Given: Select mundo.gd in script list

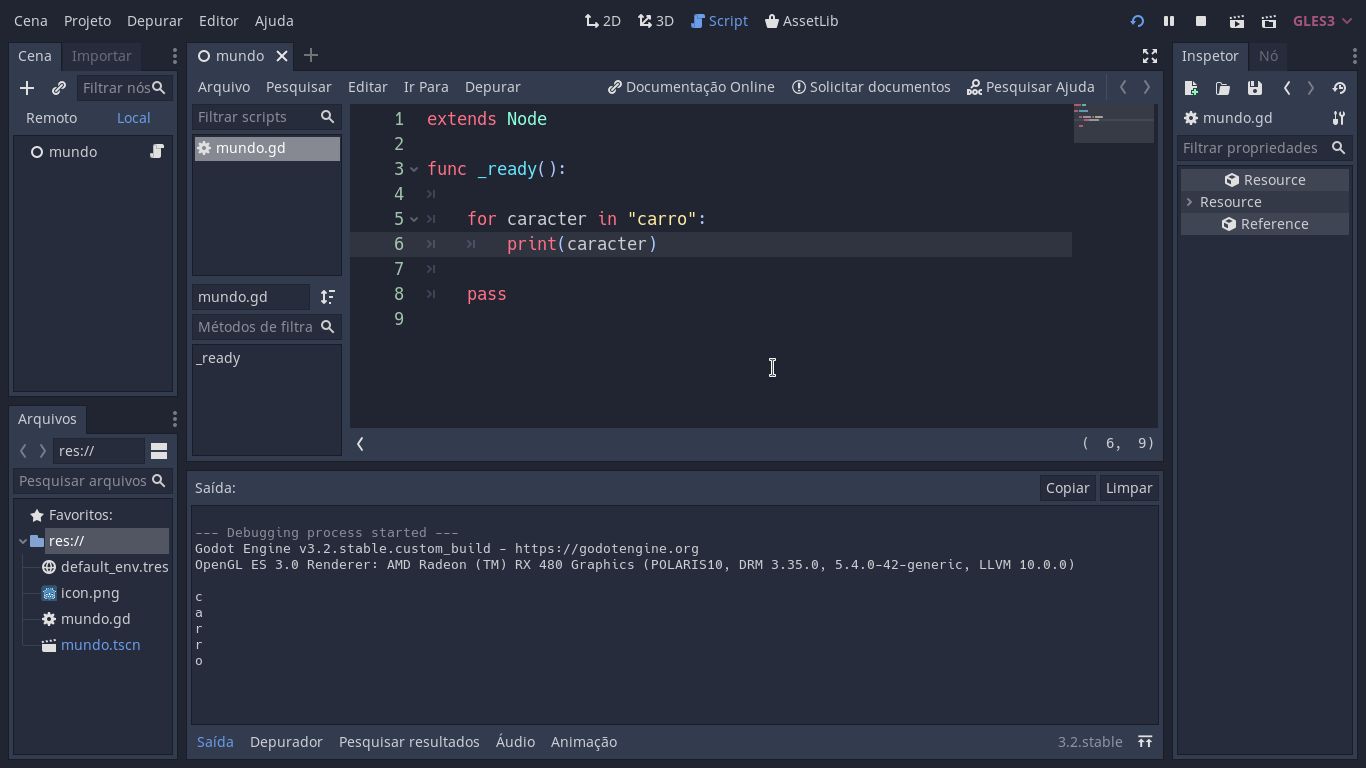Looking at the screenshot, I should (x=267, y=148).
